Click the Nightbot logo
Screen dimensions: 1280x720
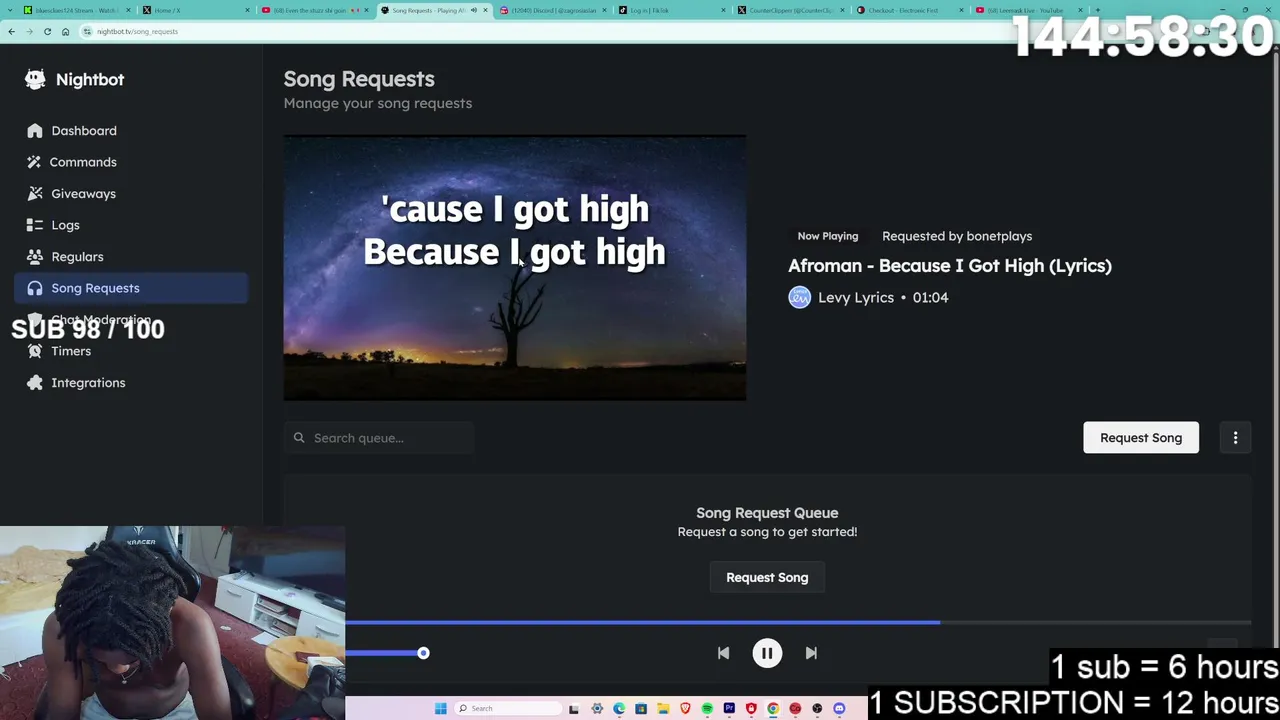click(75, 79)
